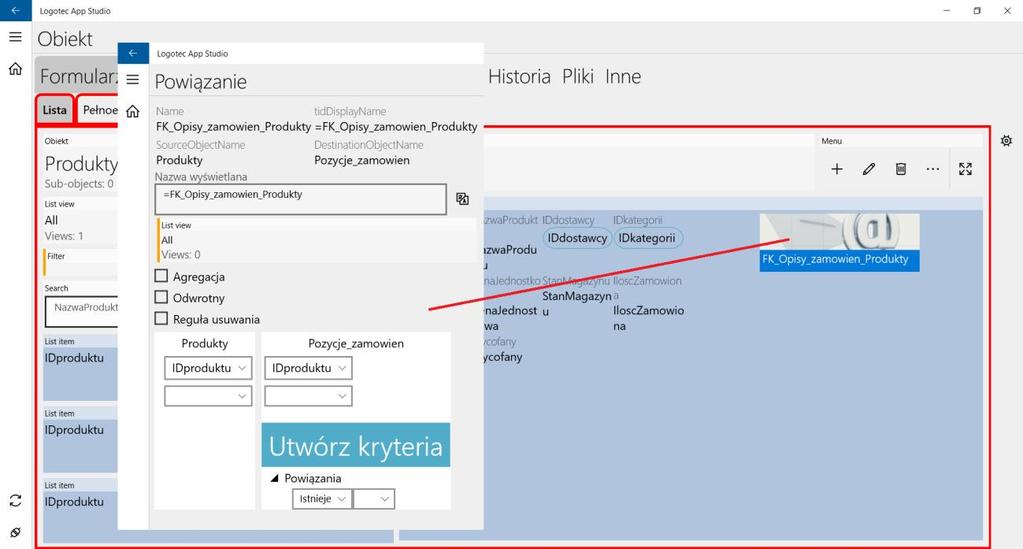
Task: Click the Nazwa wyświetlana input field
Action: point(301,199)
